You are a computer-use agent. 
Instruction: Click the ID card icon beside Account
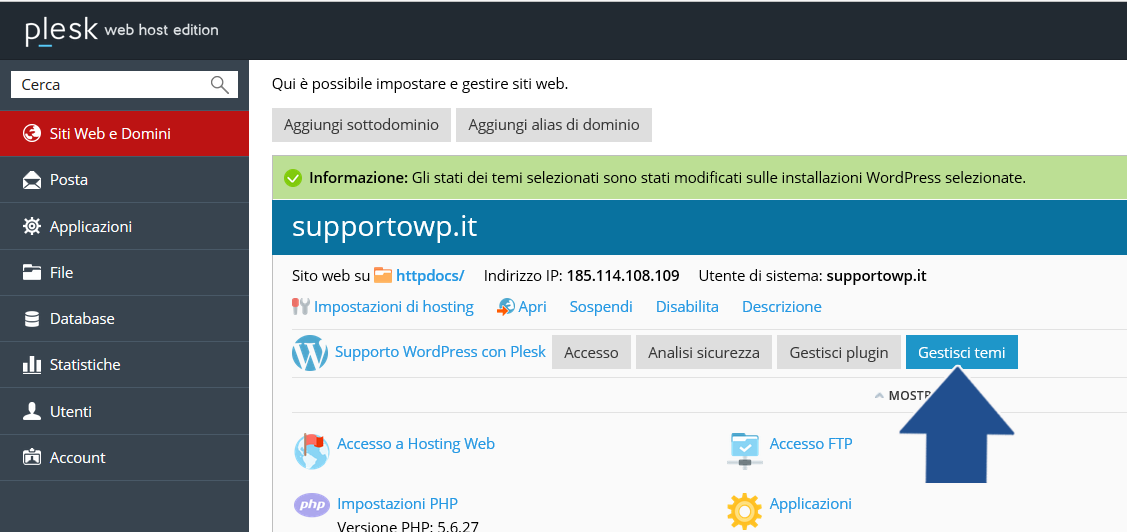[x=32, y=457]
